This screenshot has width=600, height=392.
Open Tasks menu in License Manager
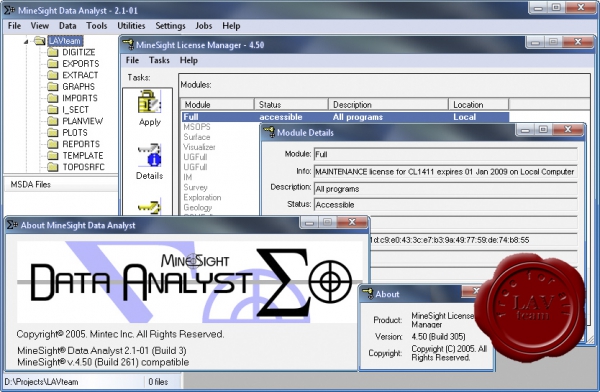159,60
